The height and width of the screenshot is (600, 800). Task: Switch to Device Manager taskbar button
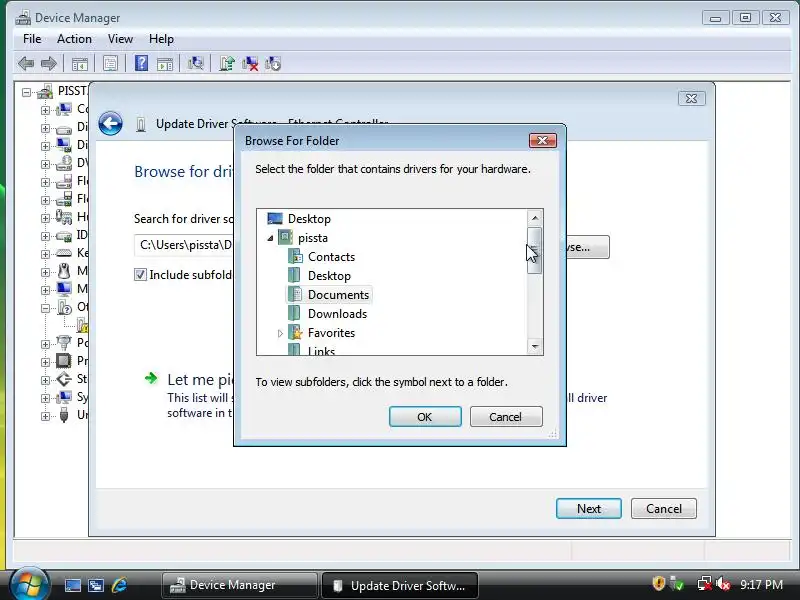pyautogui.click(x=239, y=585)
